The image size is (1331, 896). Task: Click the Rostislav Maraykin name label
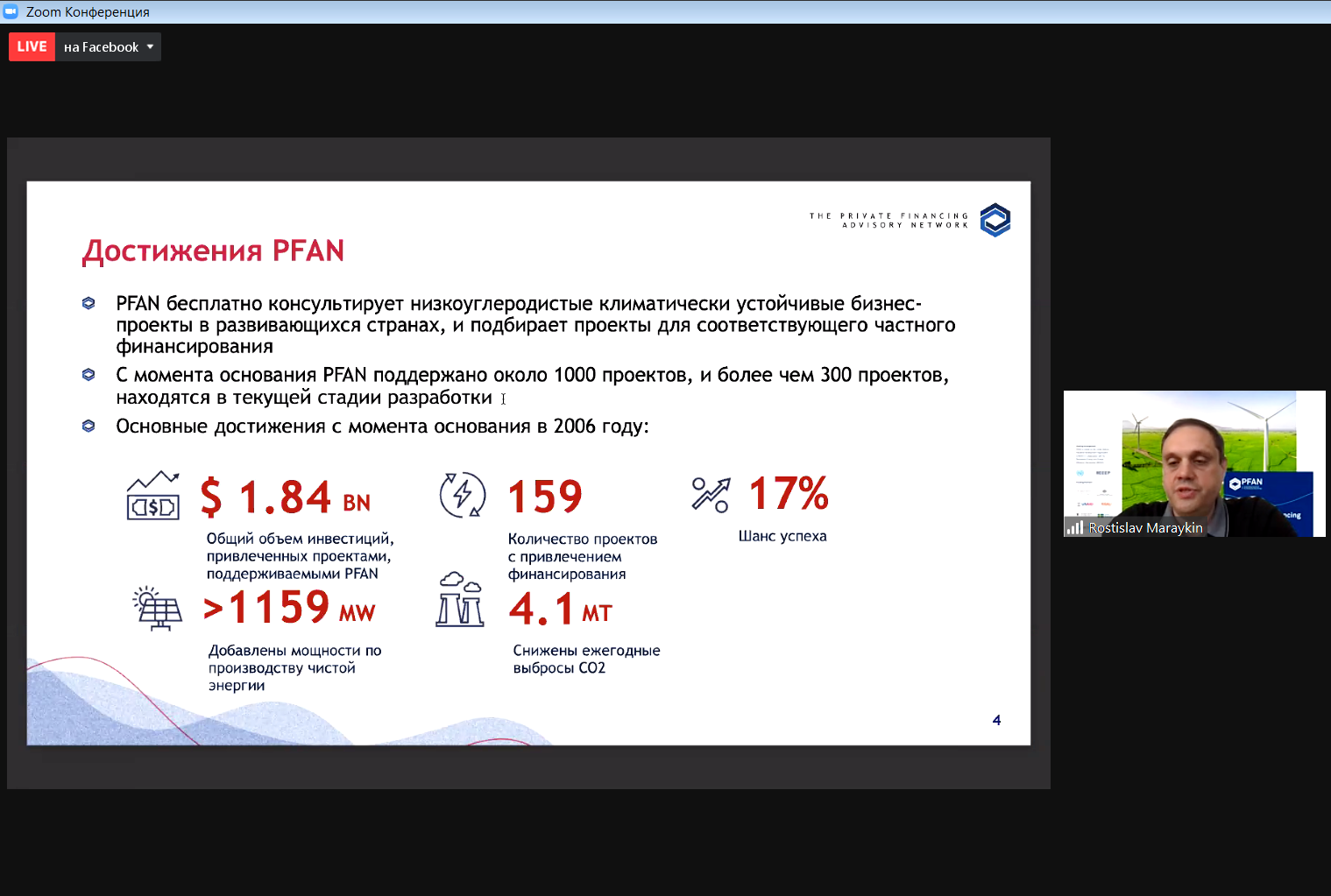click(1145, 528)
